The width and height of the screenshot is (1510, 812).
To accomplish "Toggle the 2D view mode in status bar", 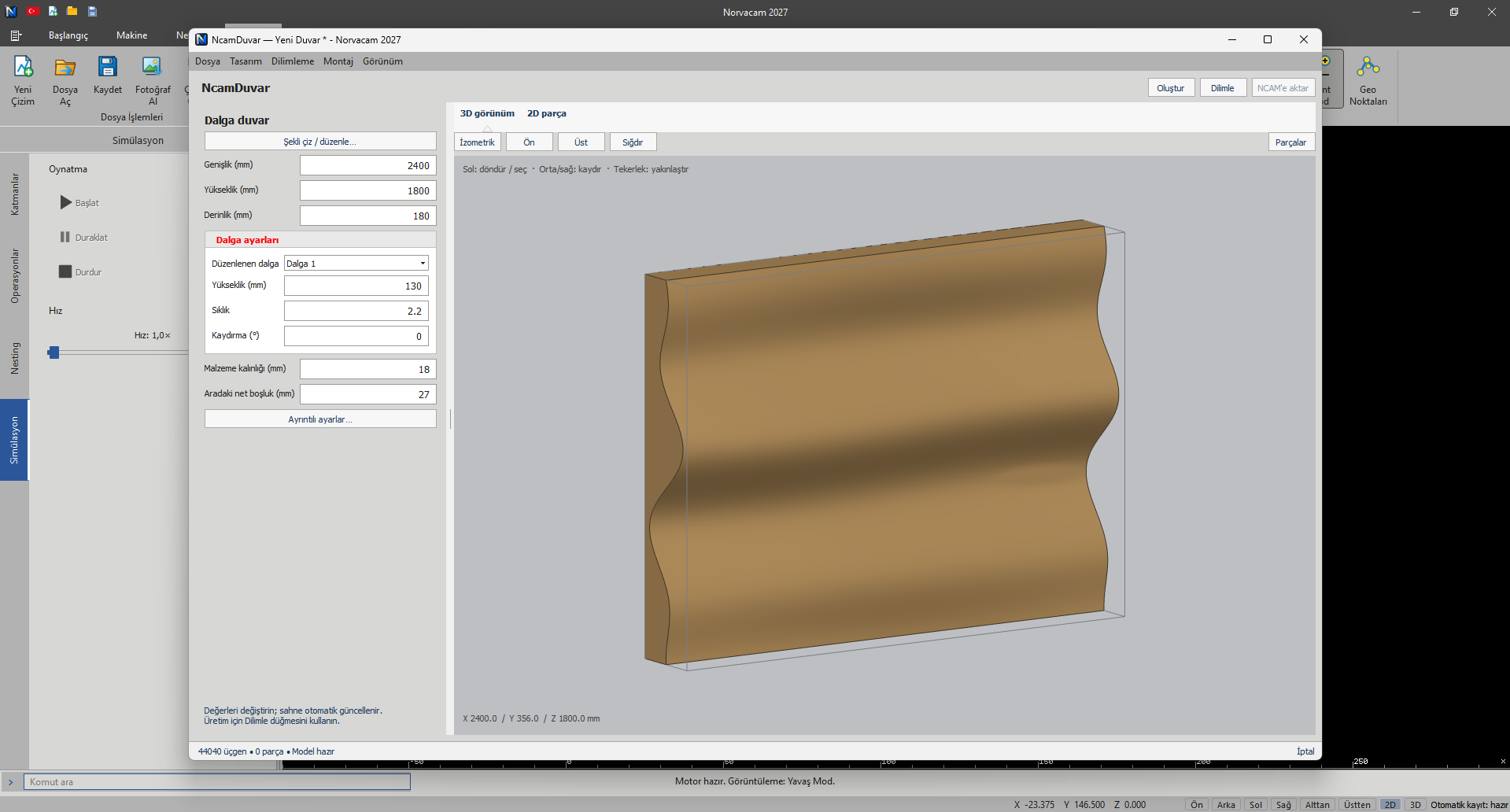I will click(x=1390, y=804).
